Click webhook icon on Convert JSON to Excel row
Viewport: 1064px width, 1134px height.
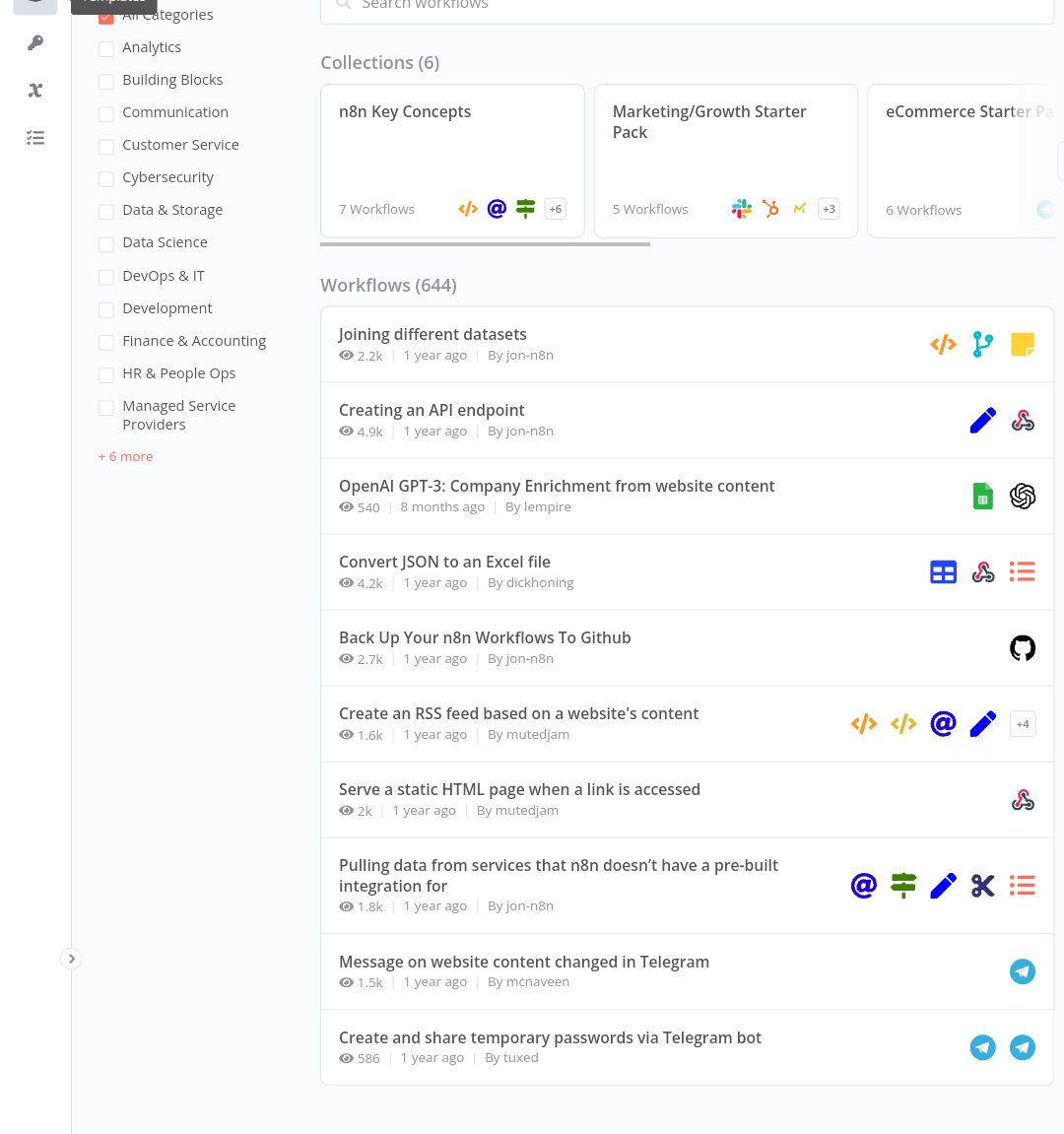[983, 572]
